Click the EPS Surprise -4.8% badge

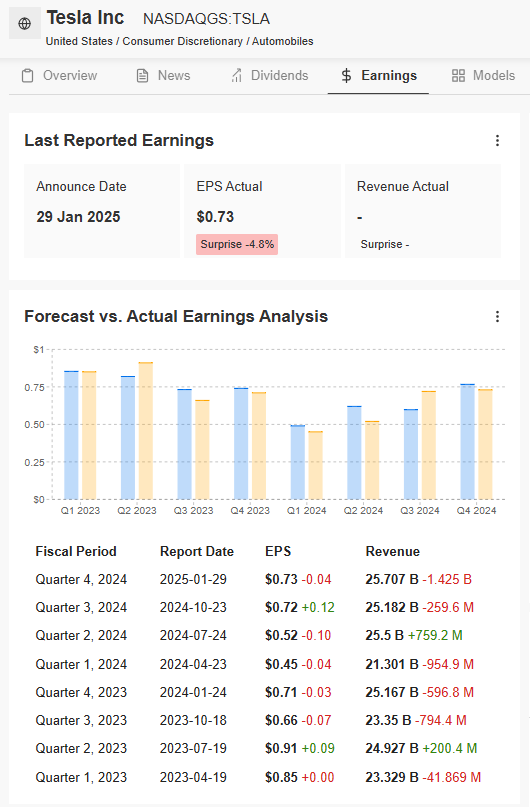tap(237, 244)
